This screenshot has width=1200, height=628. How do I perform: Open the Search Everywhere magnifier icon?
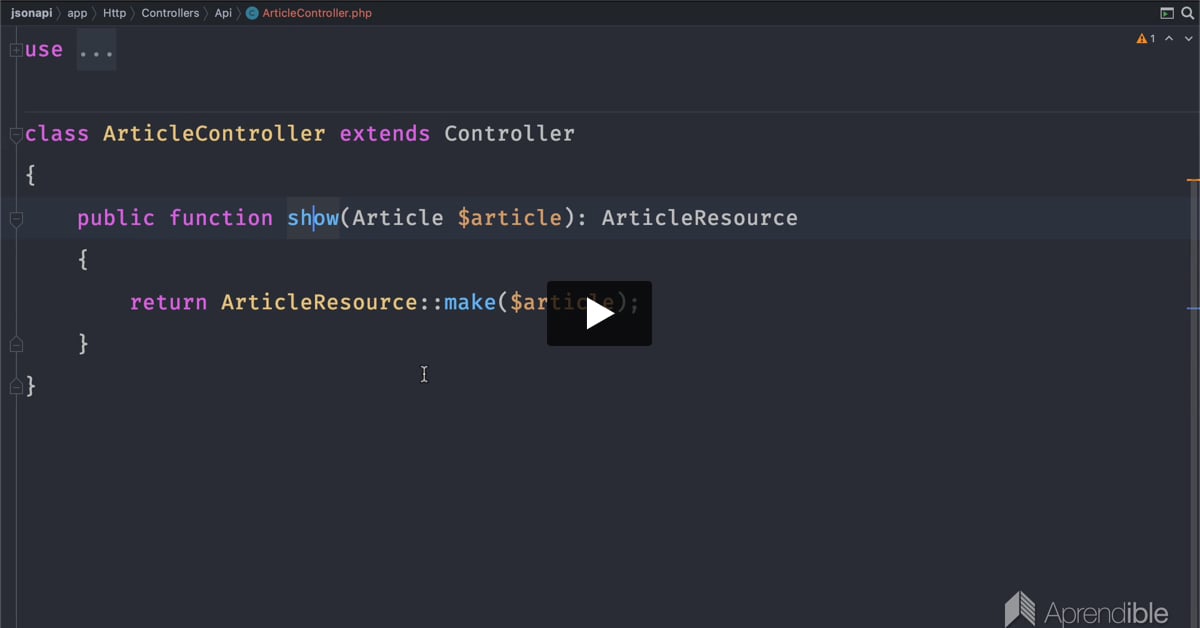coord(1186,13)
